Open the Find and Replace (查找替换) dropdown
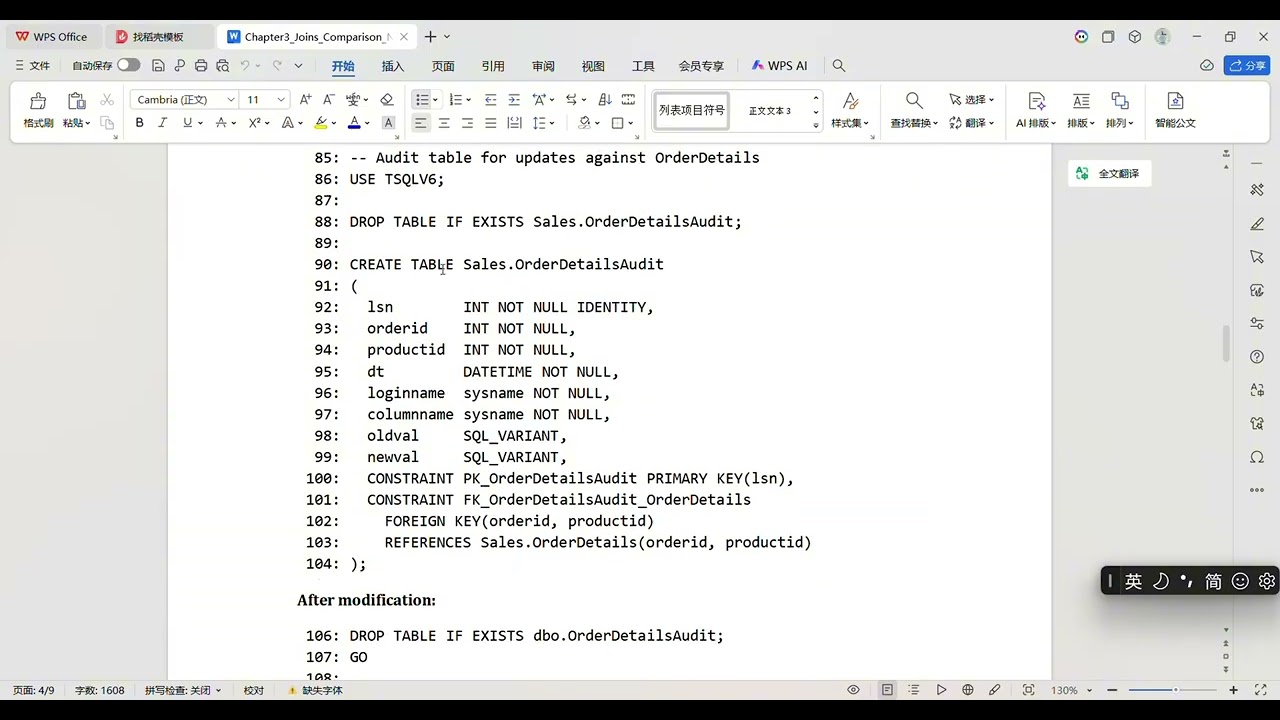The height and width of the screenshot is (720, 1280). point(915,123)
